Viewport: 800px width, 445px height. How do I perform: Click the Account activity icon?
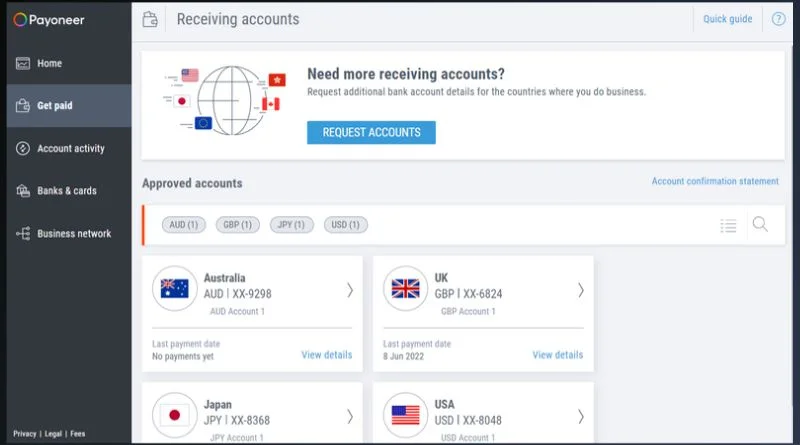coord(22,149)
